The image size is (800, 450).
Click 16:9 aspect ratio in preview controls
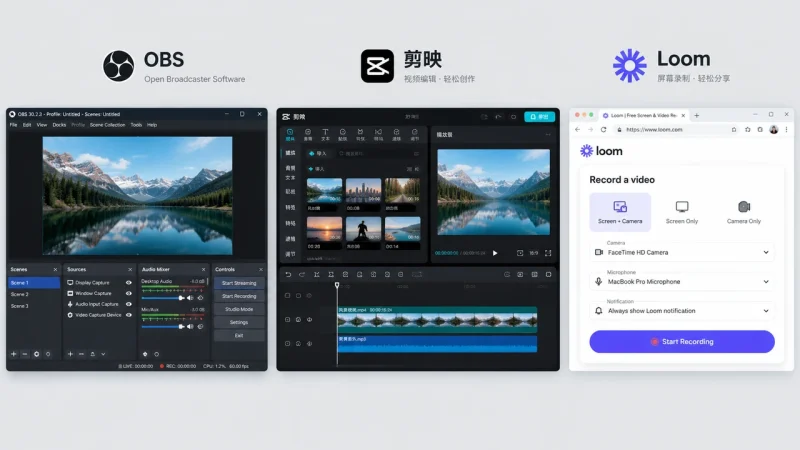(x=534, y=253)
